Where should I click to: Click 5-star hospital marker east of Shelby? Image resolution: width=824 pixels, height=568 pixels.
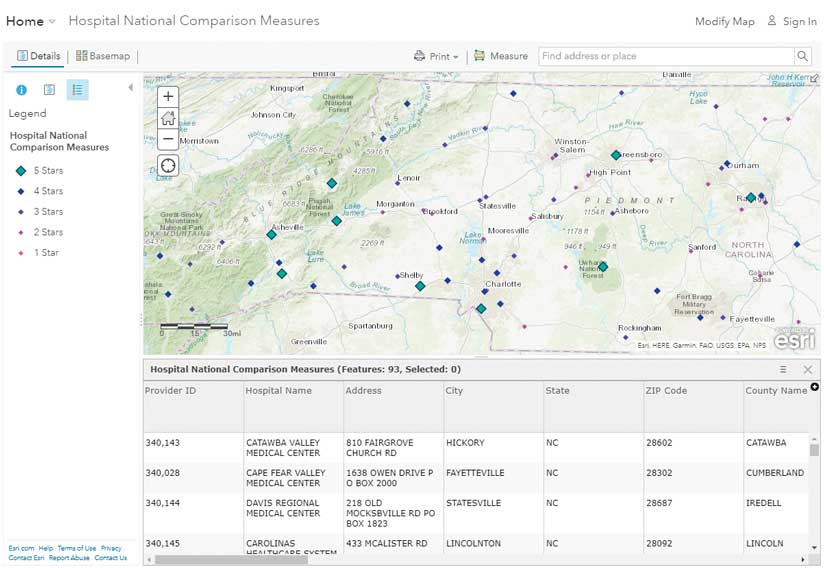pyautogui.click(x=420, y=286)
